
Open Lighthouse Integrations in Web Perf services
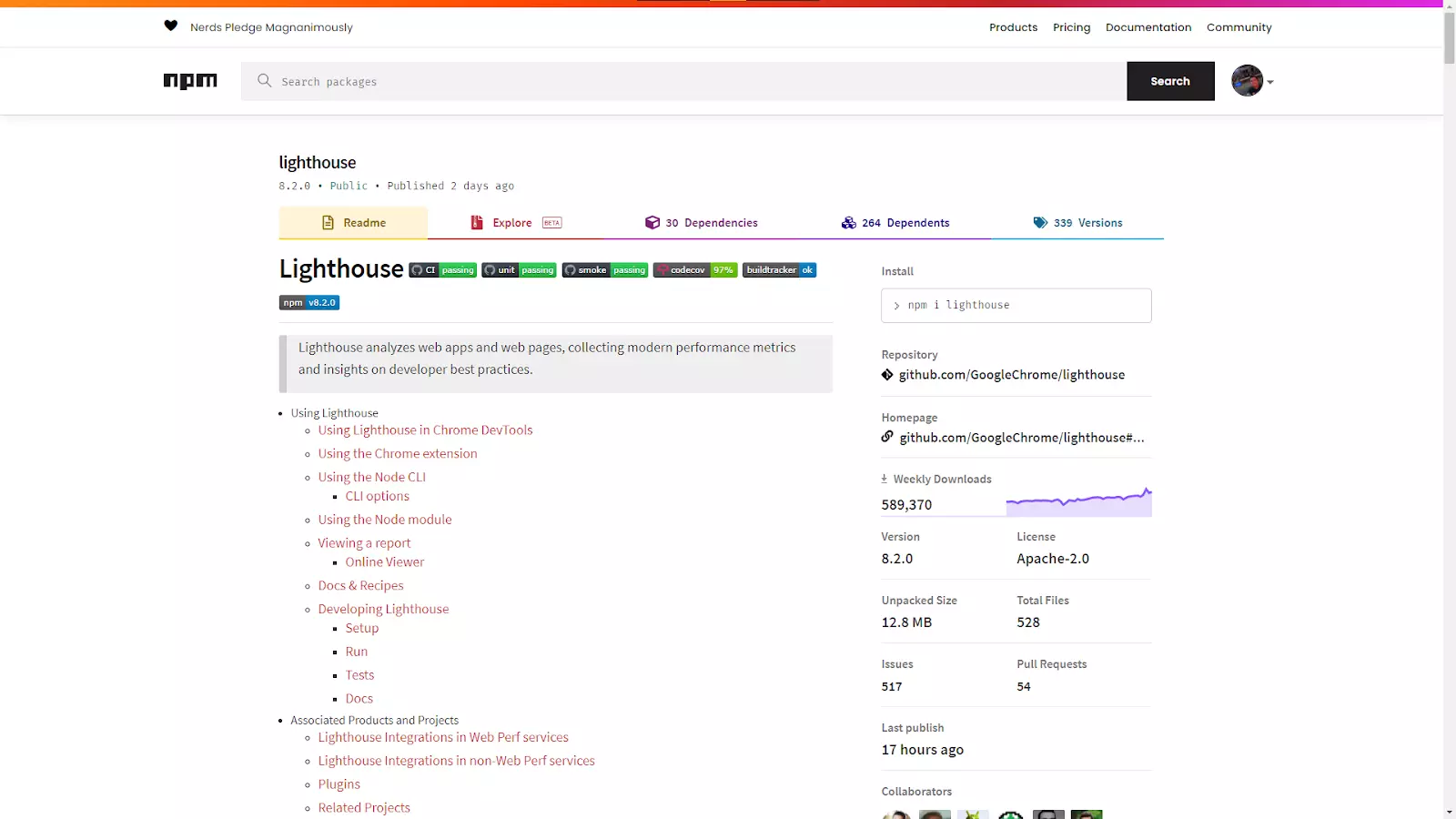443,738
